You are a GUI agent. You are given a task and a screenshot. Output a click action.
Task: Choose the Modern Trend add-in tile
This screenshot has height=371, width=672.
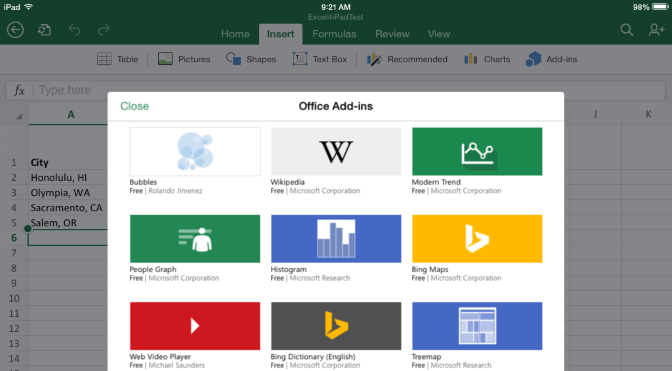tap(477, 151)
